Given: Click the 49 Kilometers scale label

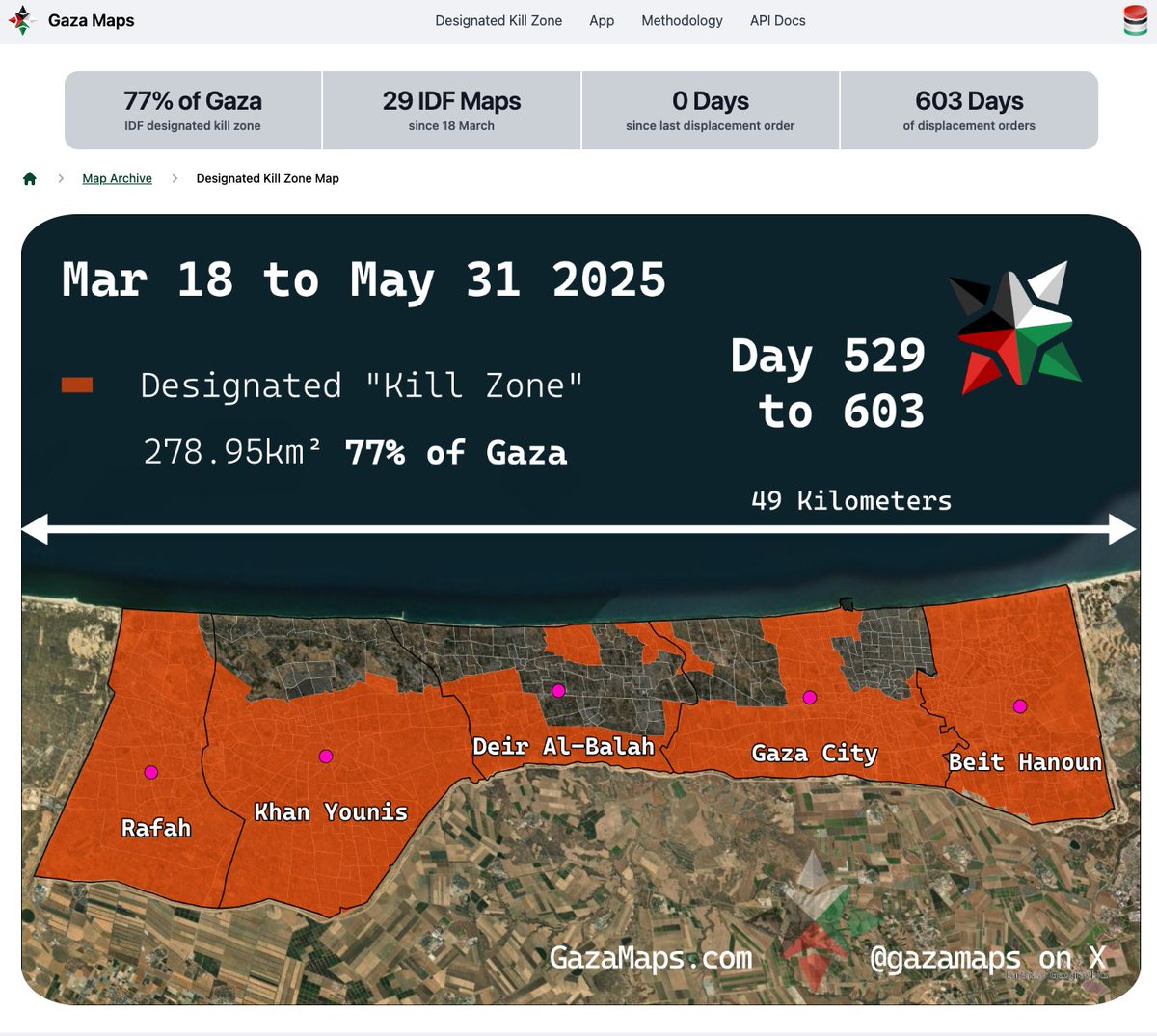Looking at the screenshot, I should [x=851, y=500].
